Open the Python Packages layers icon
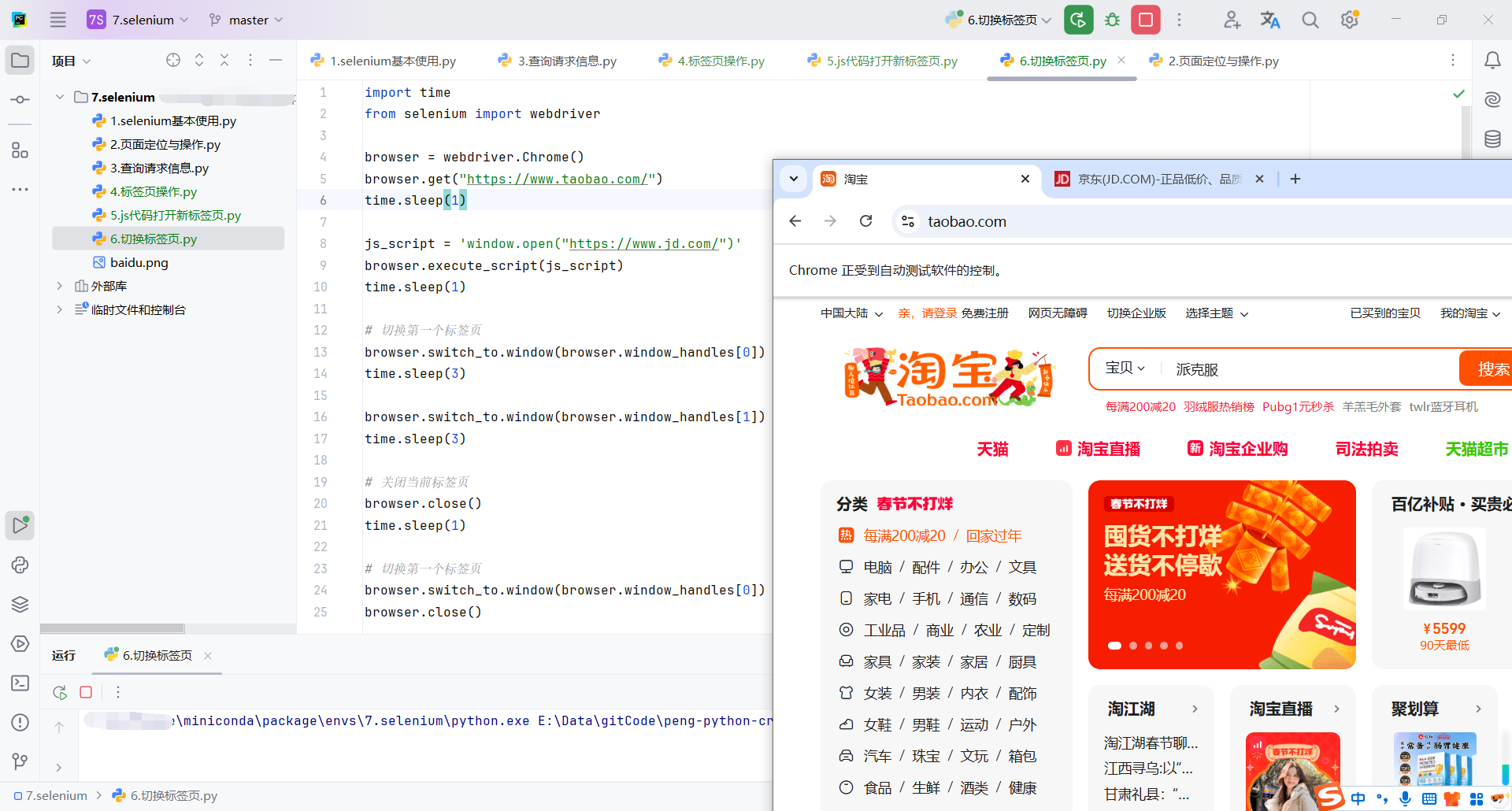1512x811 pixels. coord(20,604)
